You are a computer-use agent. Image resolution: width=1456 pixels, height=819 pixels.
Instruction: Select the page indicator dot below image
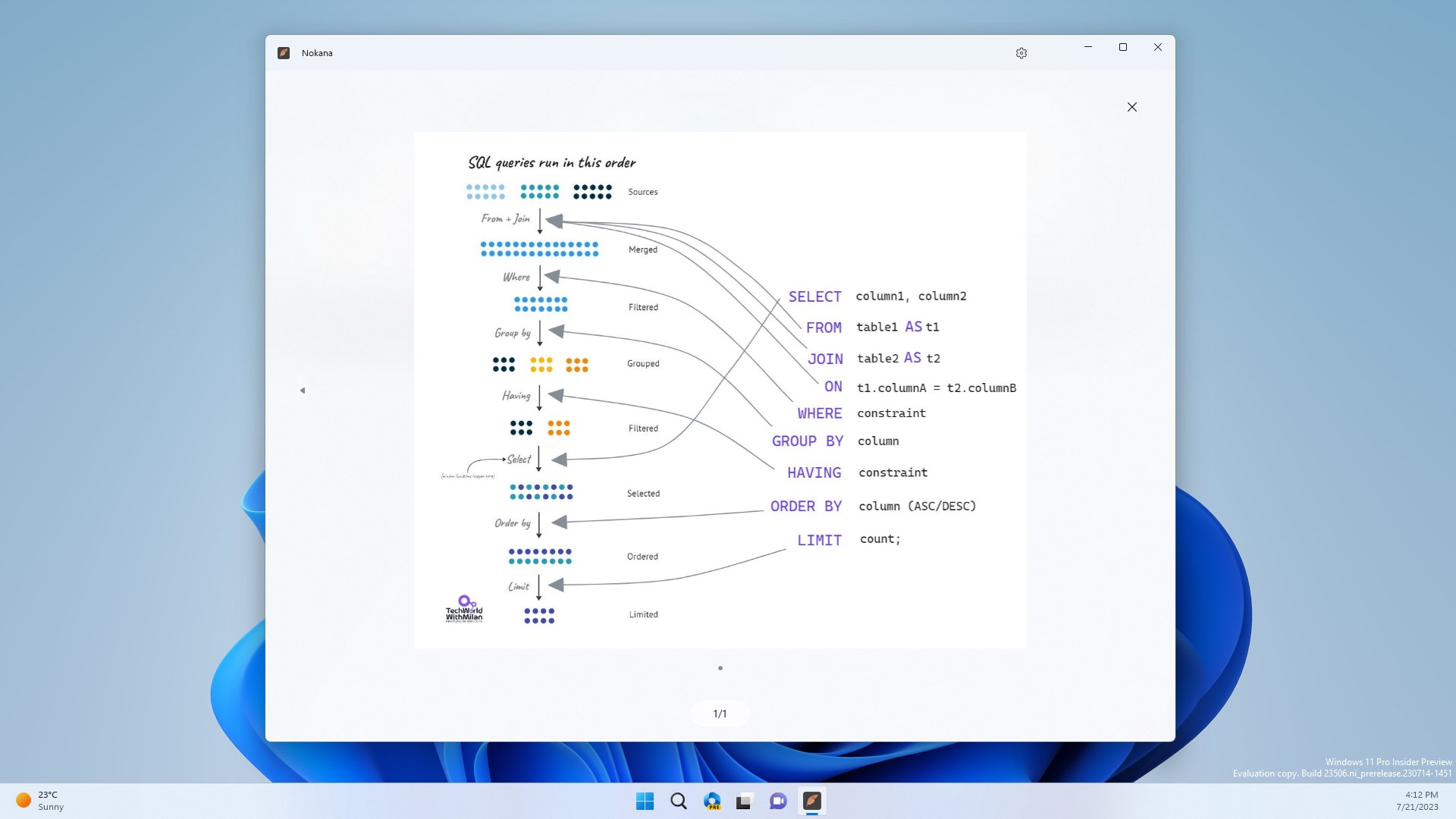[x=720, y=668]
